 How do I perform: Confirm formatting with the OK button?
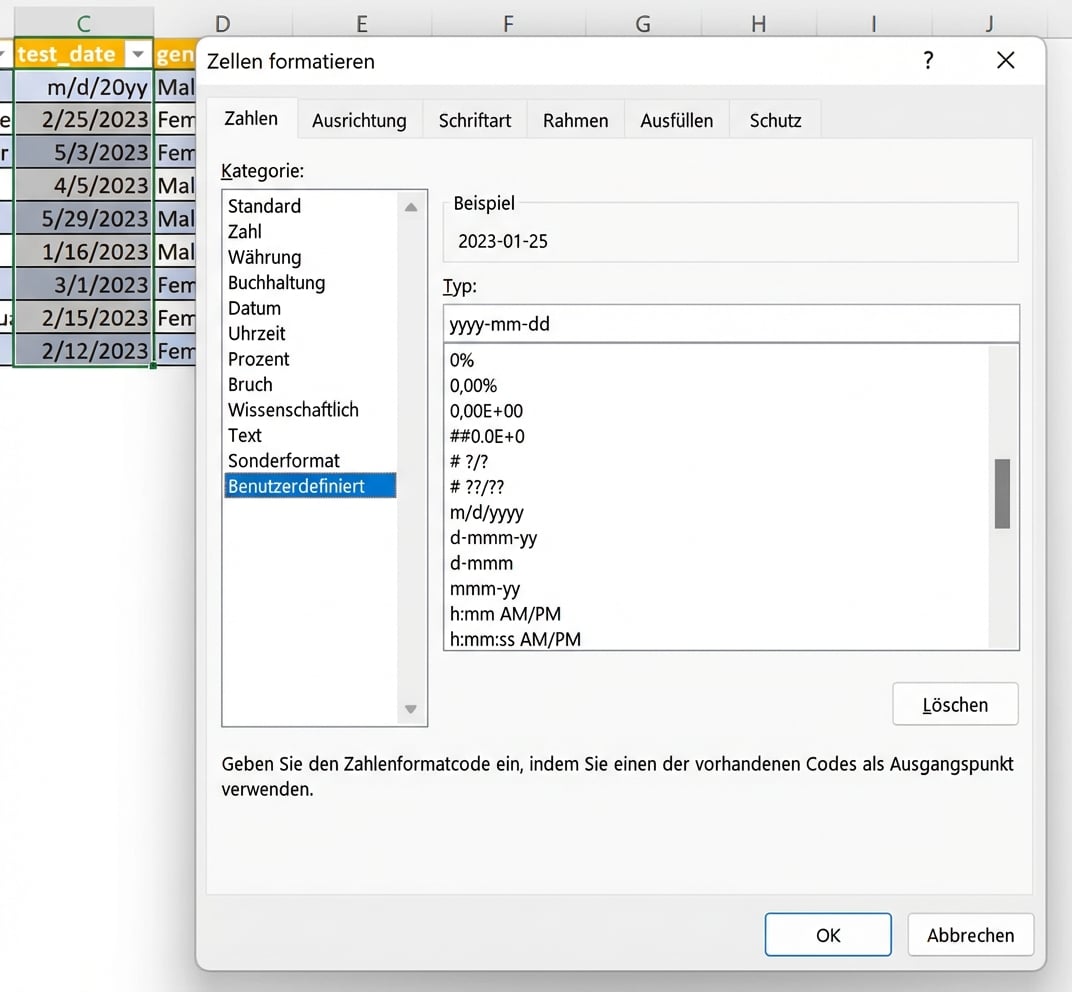[x=827, y=935]
